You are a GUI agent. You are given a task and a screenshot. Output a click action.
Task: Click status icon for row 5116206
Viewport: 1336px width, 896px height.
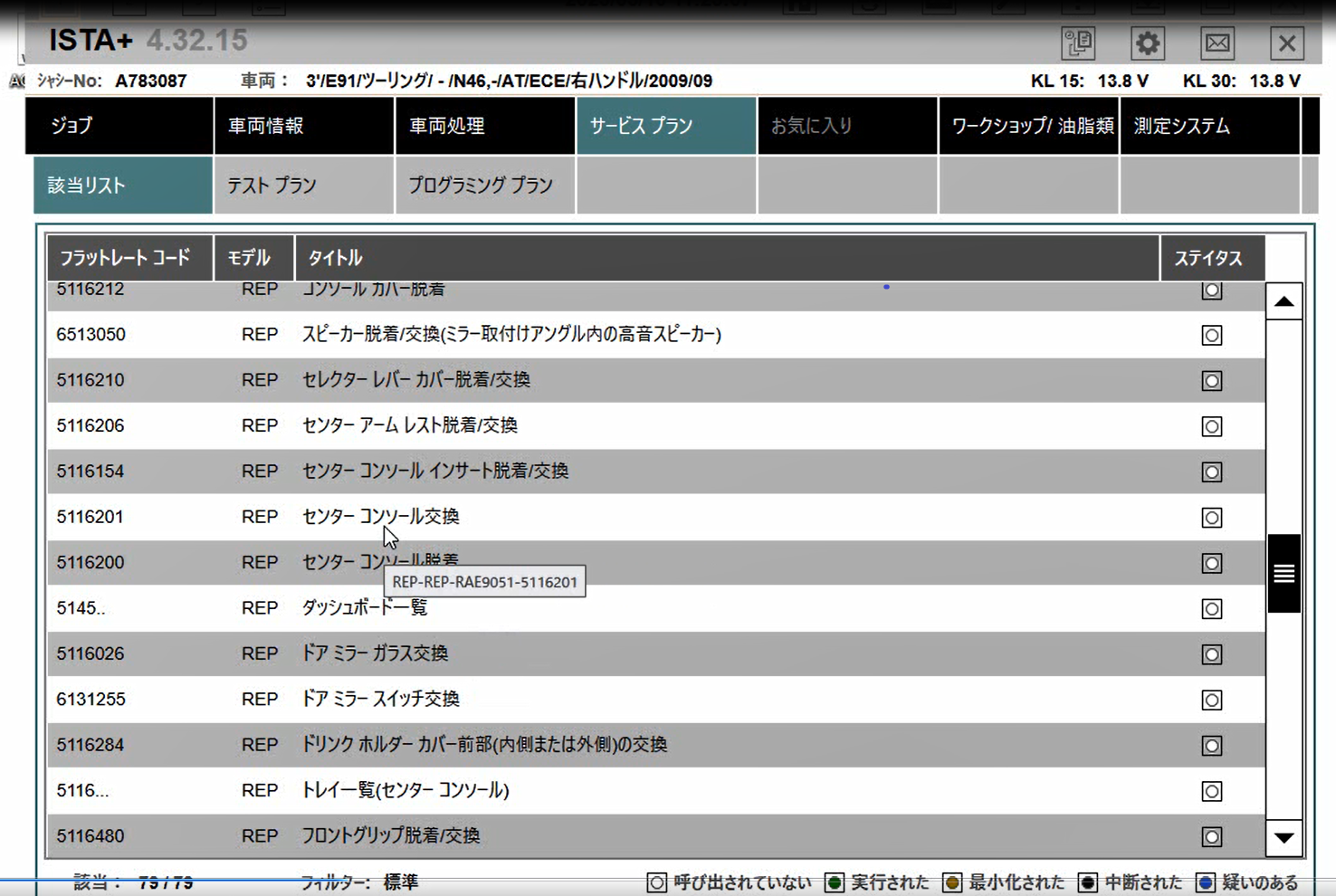click(x=1212, y=426)
